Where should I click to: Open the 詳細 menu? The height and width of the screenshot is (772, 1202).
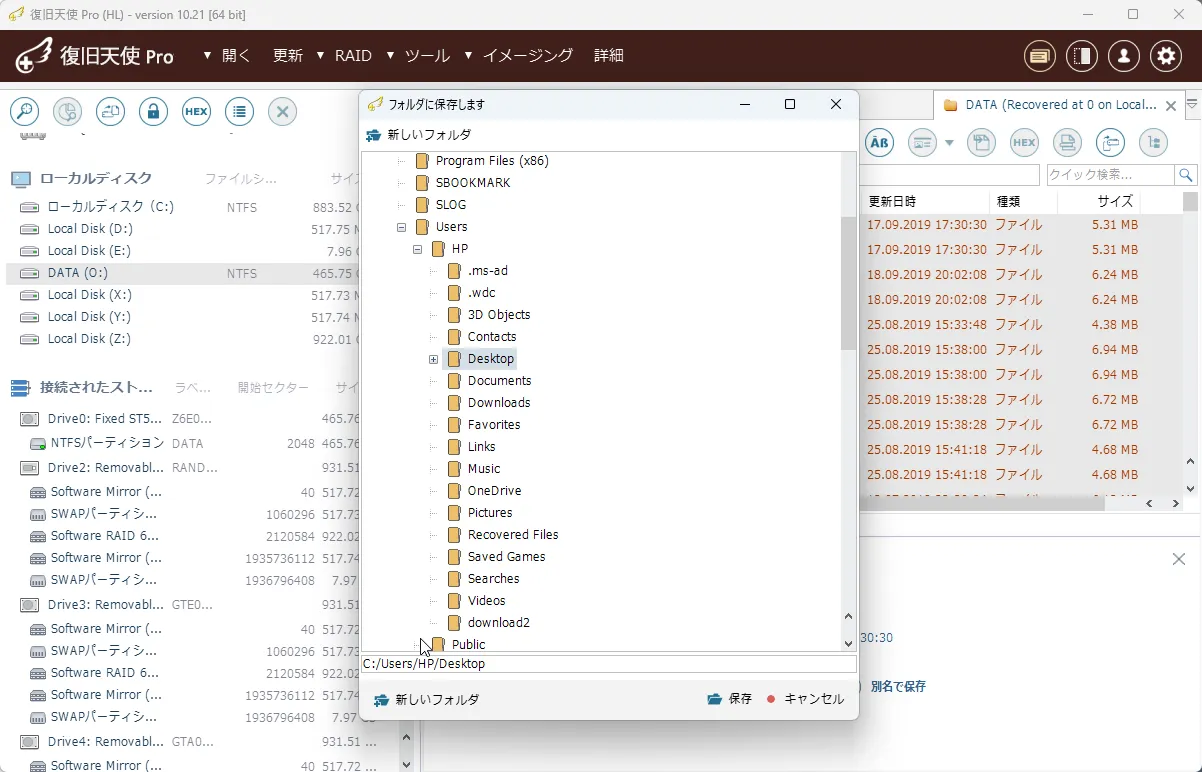609,56
